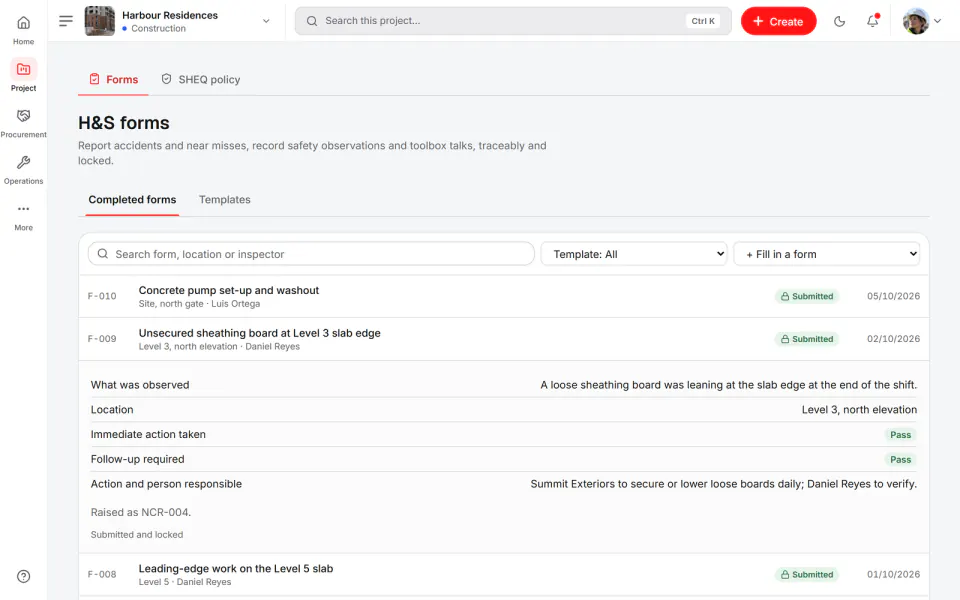Image resolution: width=960 pixels, height=600 pixels.
Task: Open the Fill in a form dropdown
Action: (x=827, y=253)
